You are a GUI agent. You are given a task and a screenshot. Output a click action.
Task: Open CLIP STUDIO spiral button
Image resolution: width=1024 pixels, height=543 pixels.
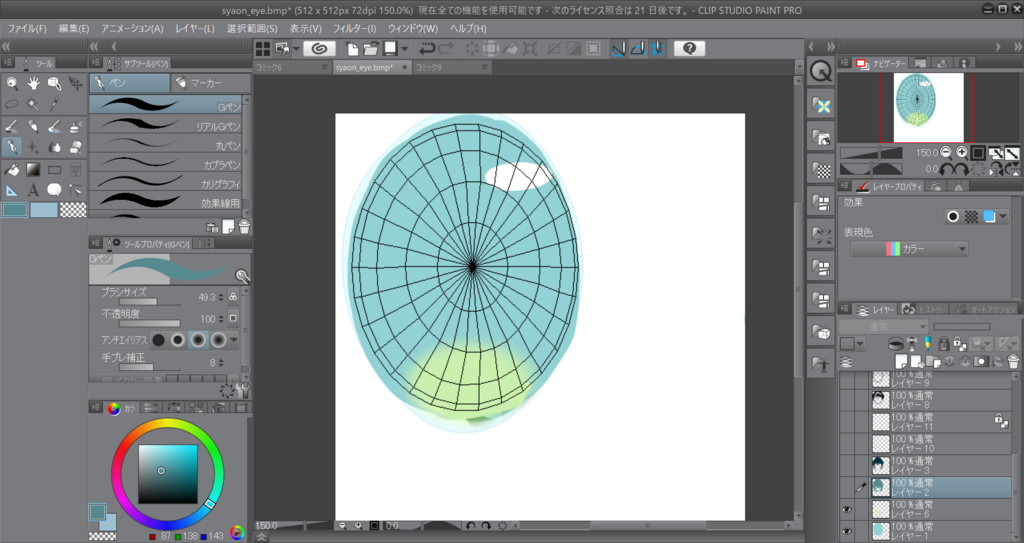pyautogui.click(x=319, y=48)
